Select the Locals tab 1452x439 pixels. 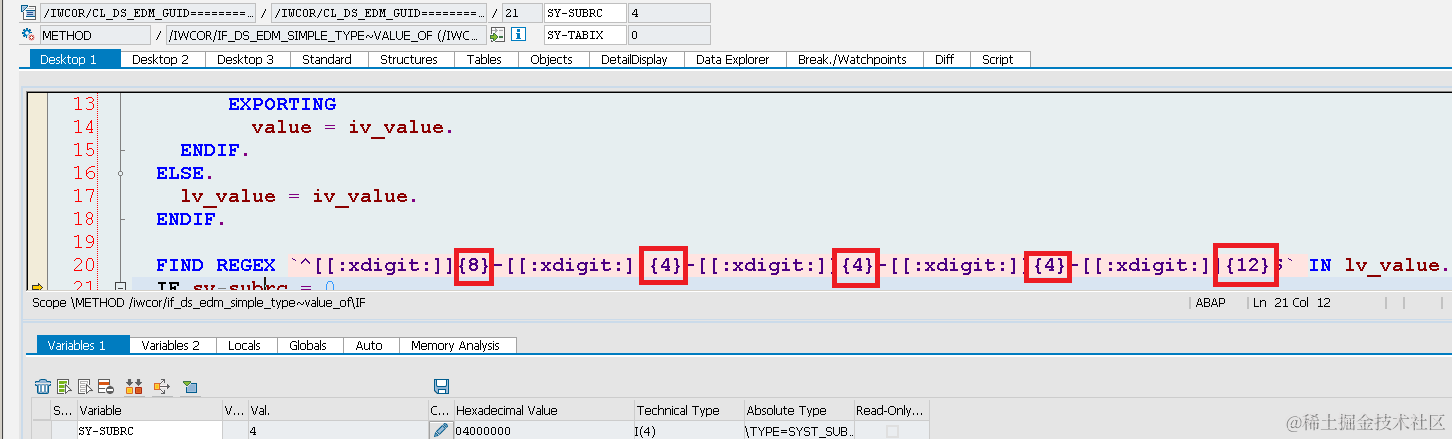245,345
